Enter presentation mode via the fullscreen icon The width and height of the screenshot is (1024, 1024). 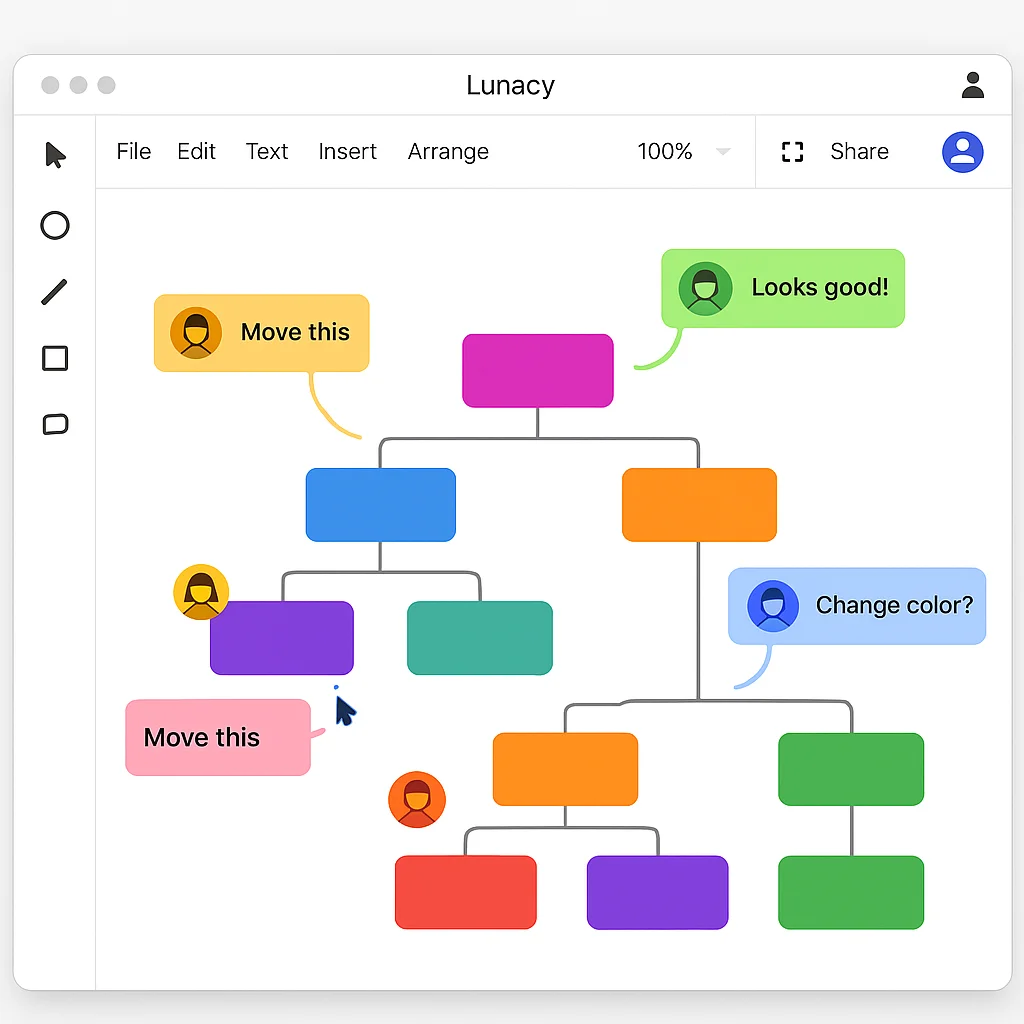point(792,151)
